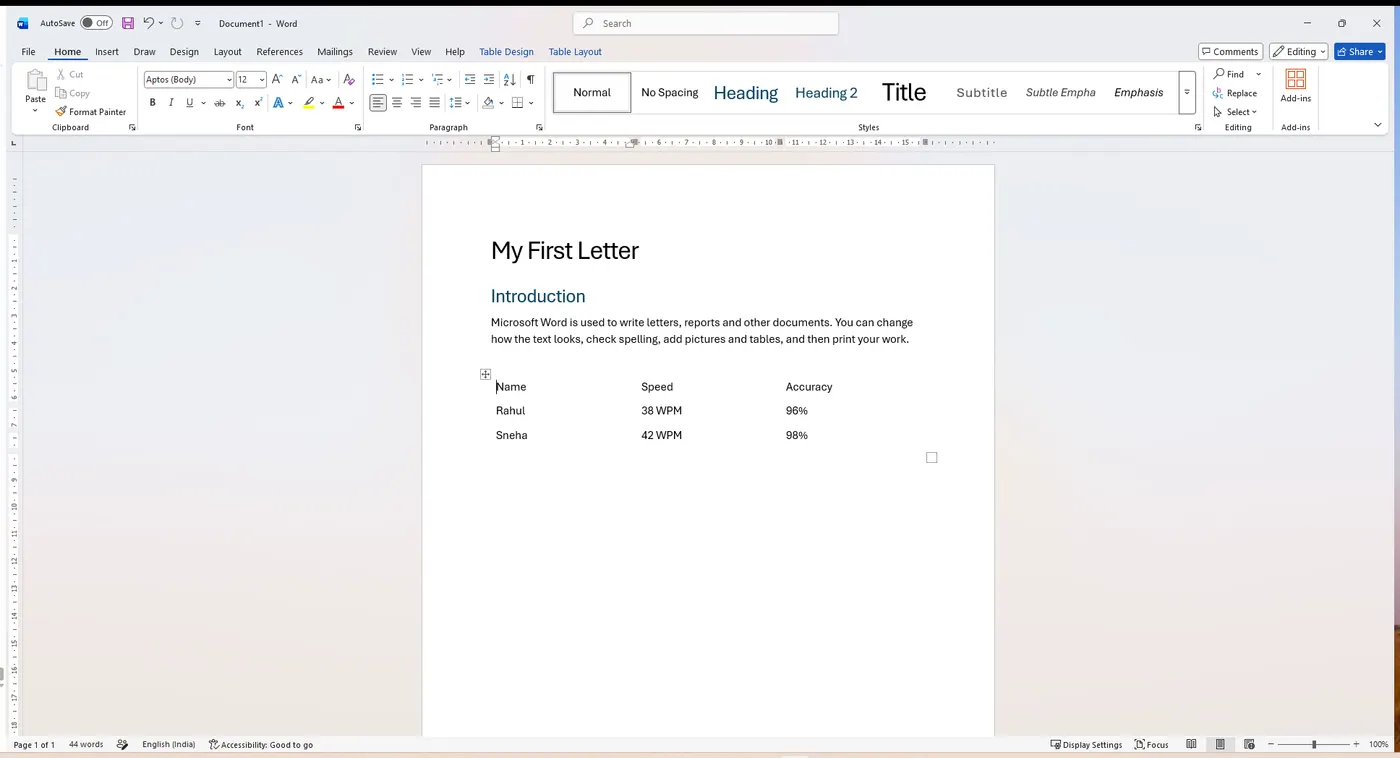Open the File menu
The image size is (1400, 758).
click(28, 51)
